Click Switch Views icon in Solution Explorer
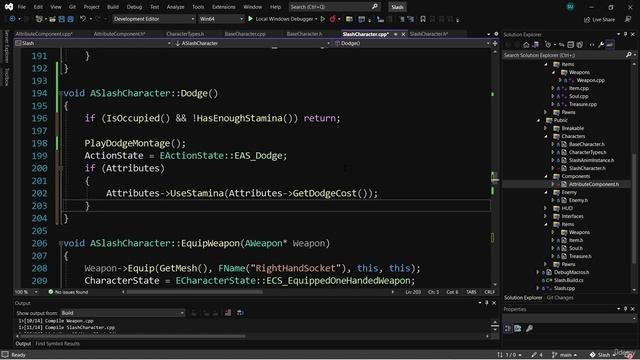This screenshot has width=640, height=360. [535, 45]
